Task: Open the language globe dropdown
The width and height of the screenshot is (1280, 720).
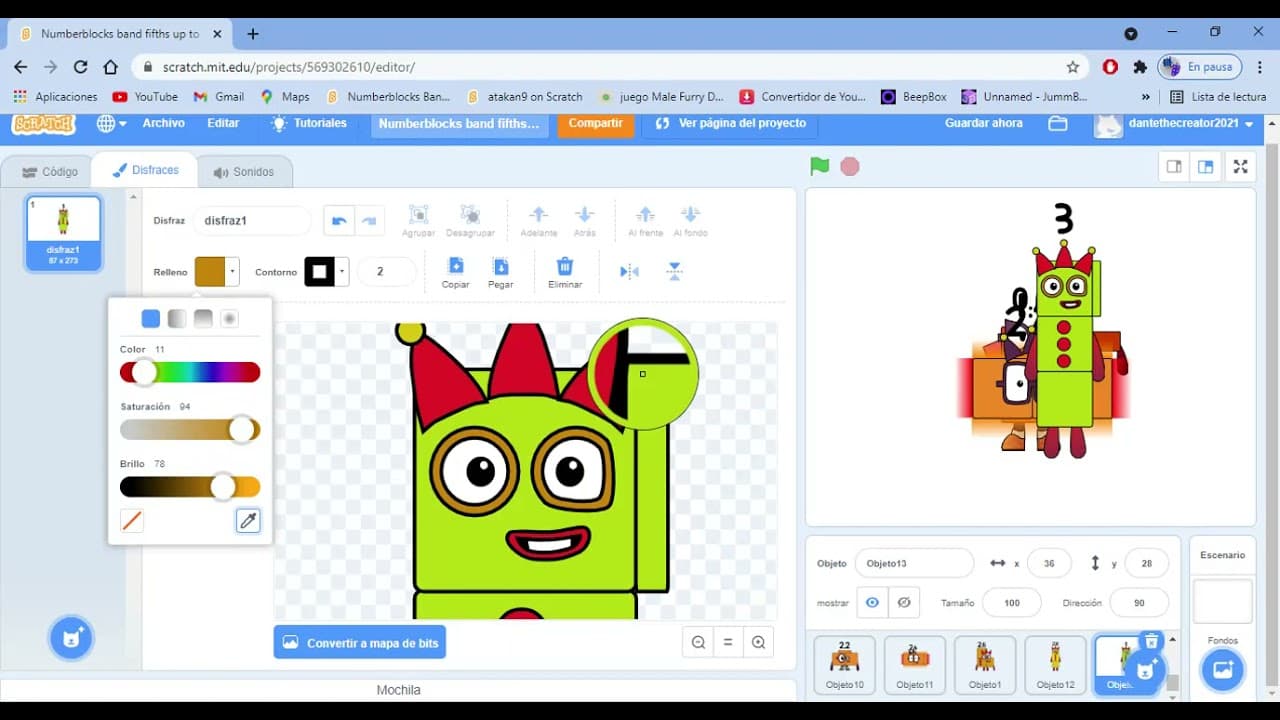Action: click(111, 123)
